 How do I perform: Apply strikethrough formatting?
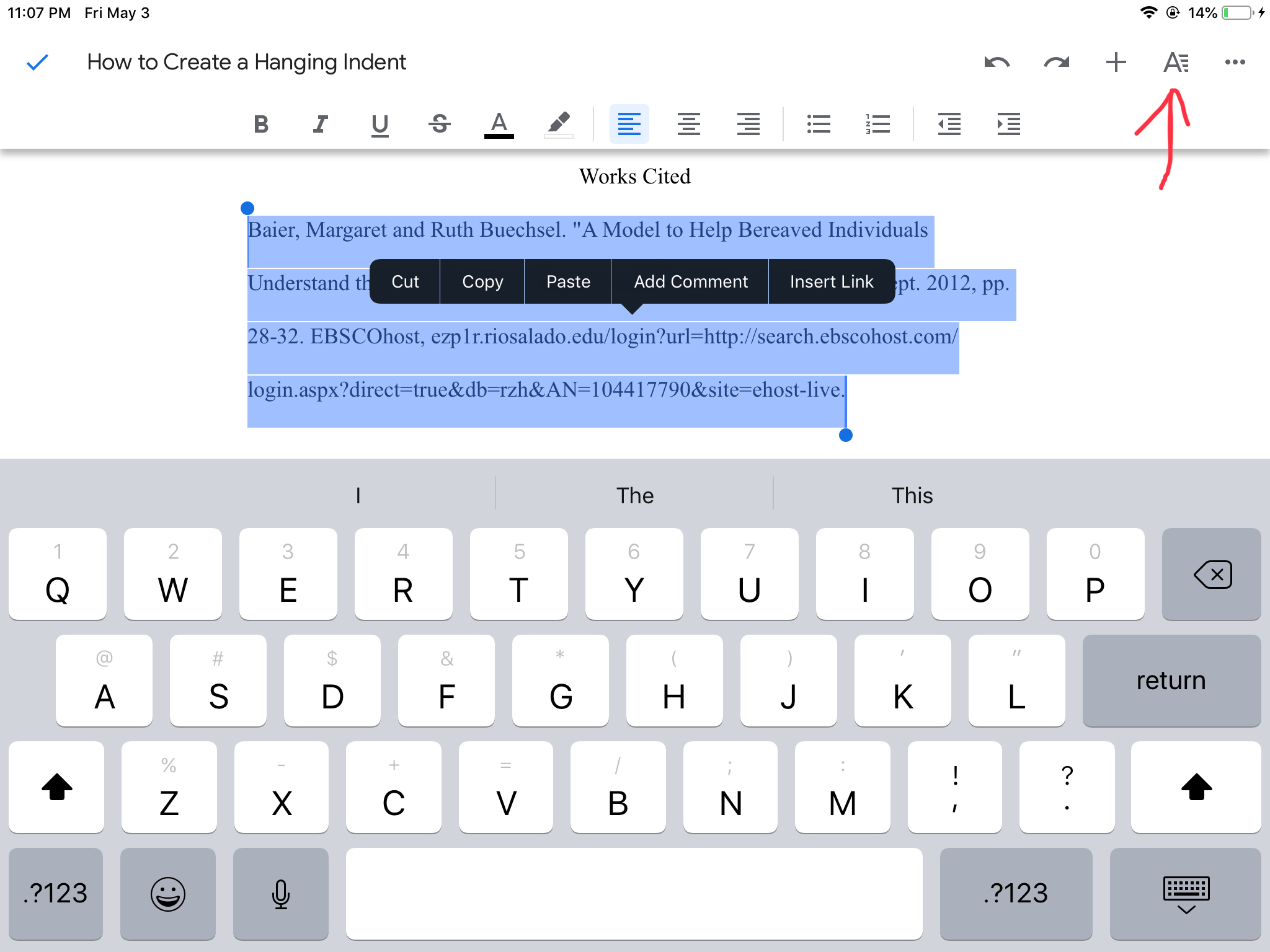coord(440,124)
